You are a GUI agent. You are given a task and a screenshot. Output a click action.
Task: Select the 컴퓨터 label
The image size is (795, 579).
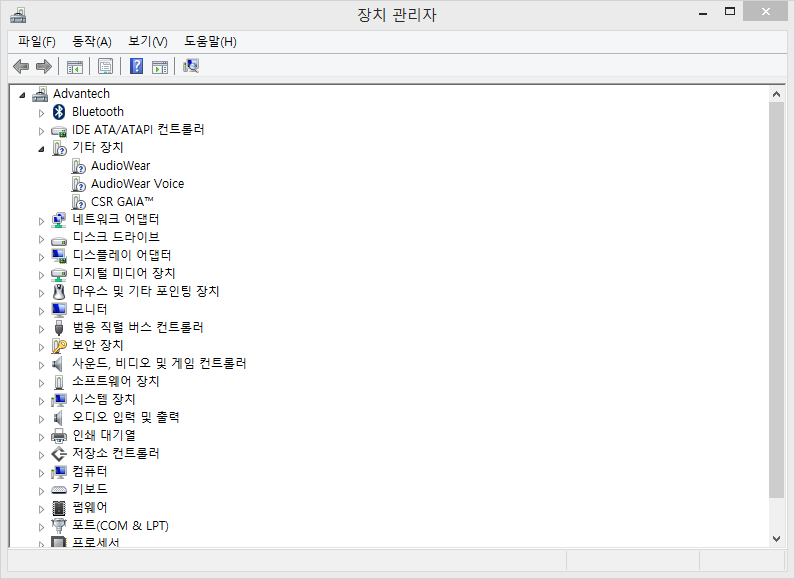click(x=90, y=472)
